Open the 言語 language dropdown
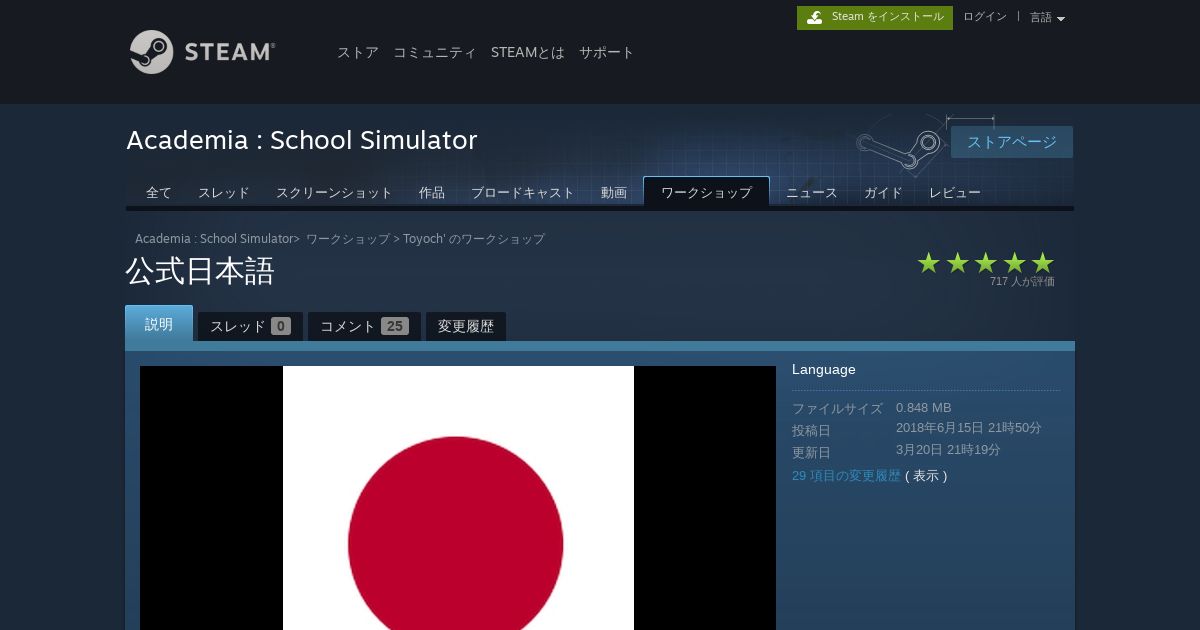The width and height of the screenshot is (1200, 630). pos(1047,17)
